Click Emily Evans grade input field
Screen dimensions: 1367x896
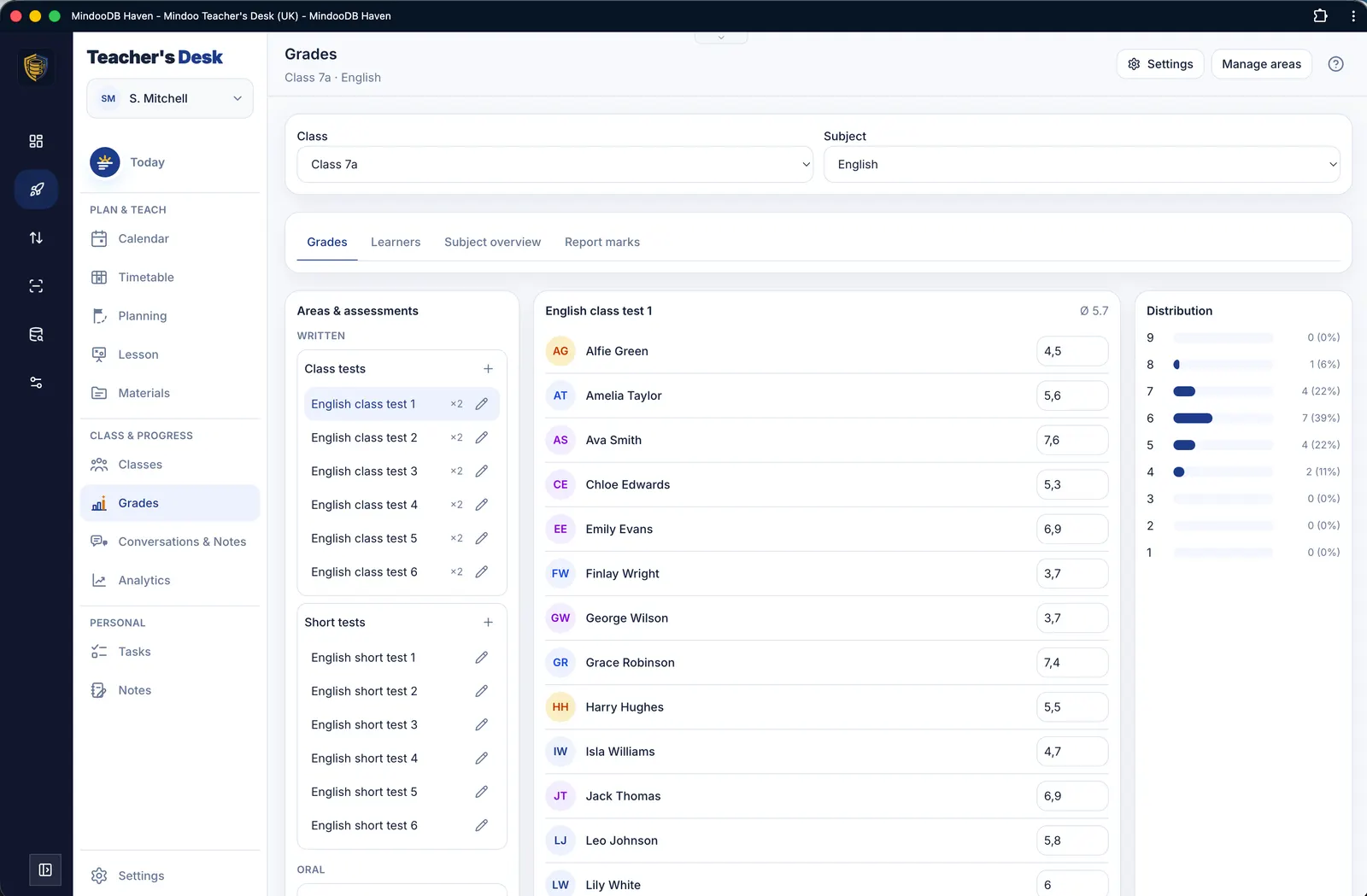[x=1072, y=530]
